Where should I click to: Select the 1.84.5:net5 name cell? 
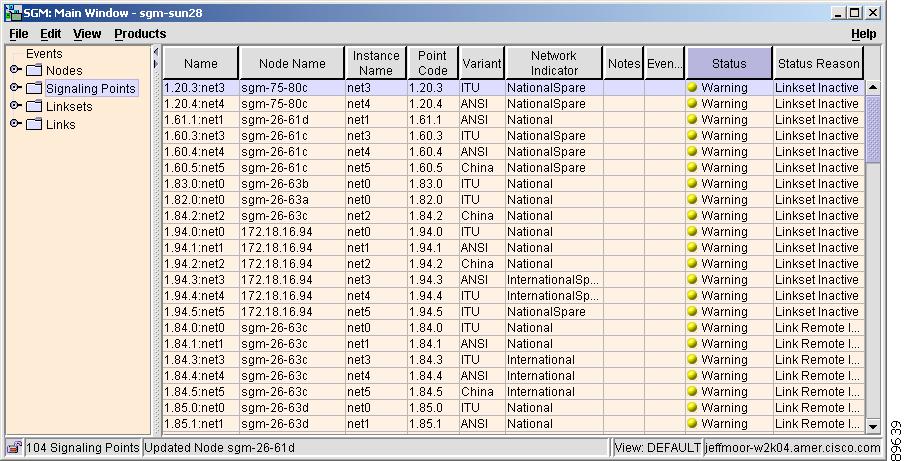click(x=201, y=392)
